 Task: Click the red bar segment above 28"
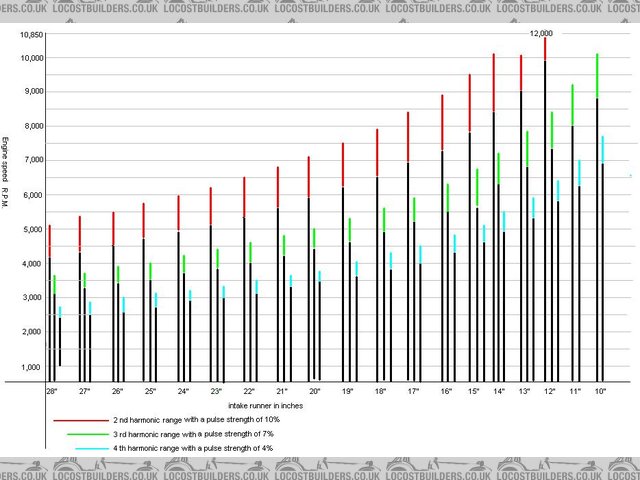click(50, 241)
